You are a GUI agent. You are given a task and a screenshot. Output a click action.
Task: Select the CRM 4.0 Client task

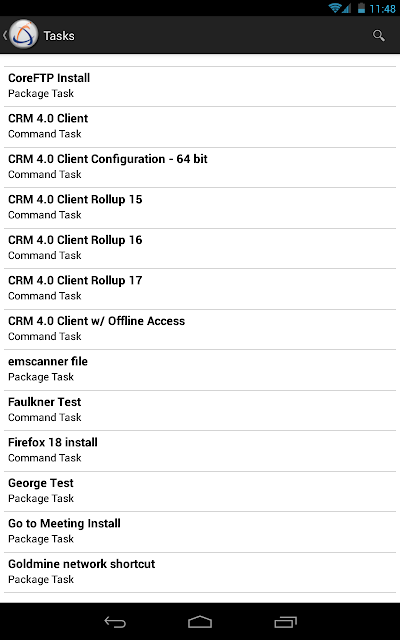click(x=200, y=127)
